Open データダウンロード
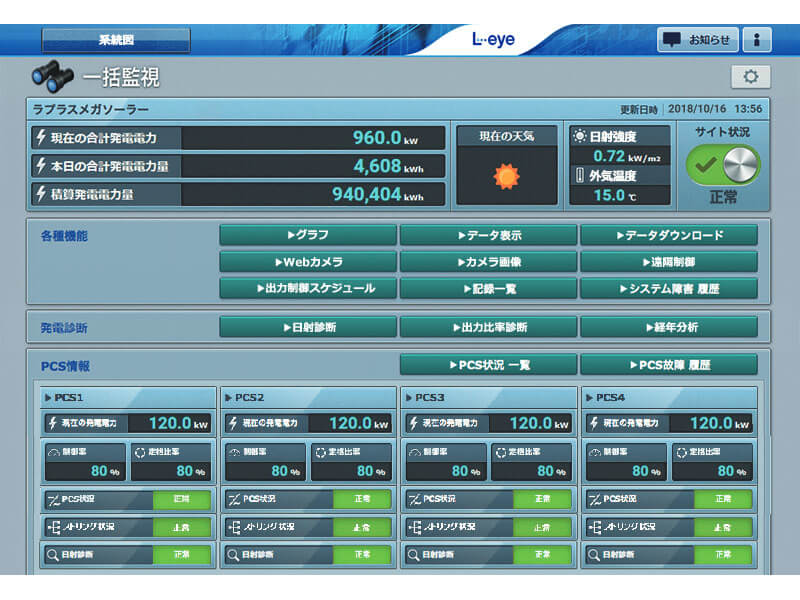Viewport: 800px width, 600px height. (668, 235)
